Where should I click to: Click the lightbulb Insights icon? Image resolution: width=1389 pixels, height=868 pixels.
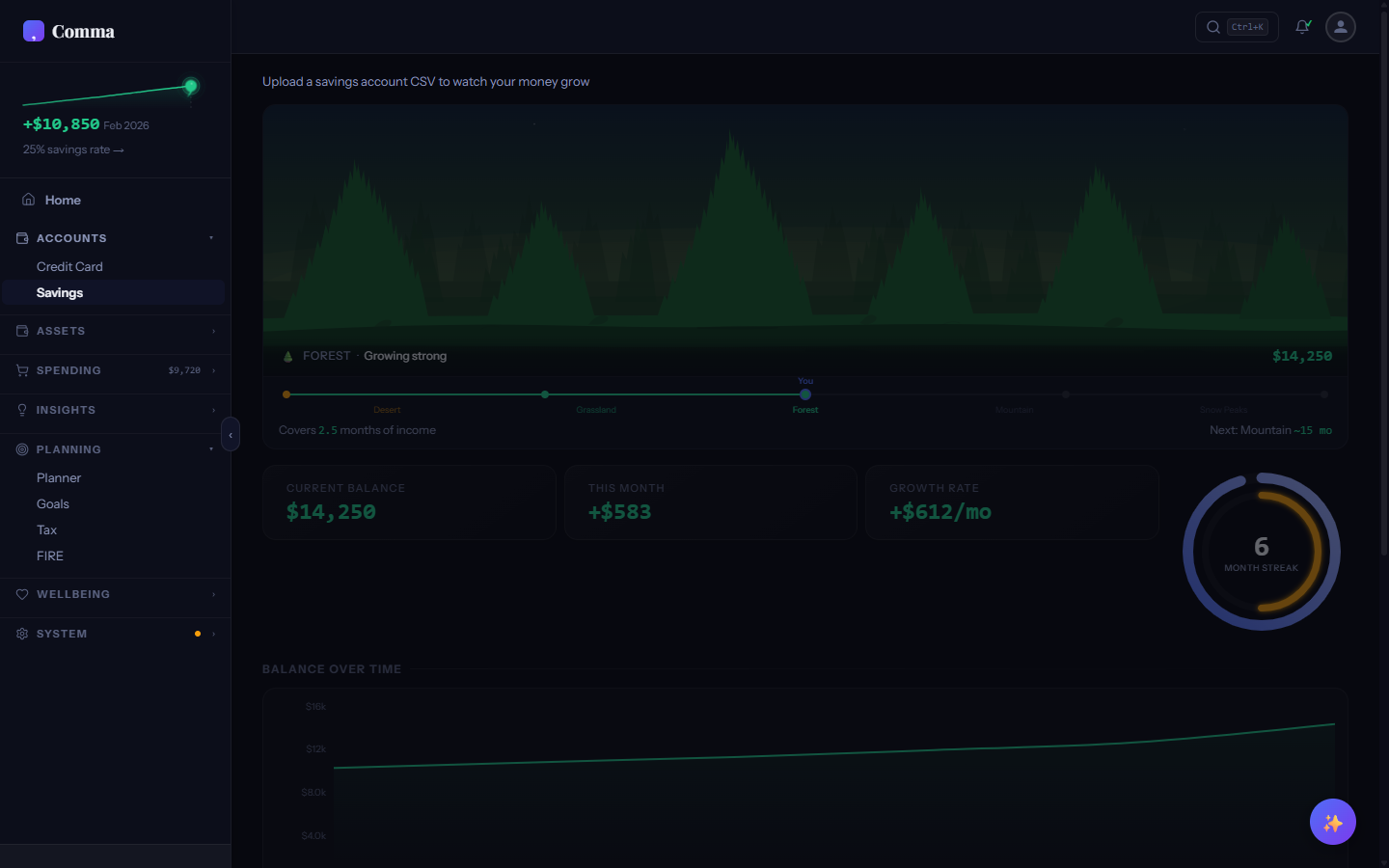21,410
